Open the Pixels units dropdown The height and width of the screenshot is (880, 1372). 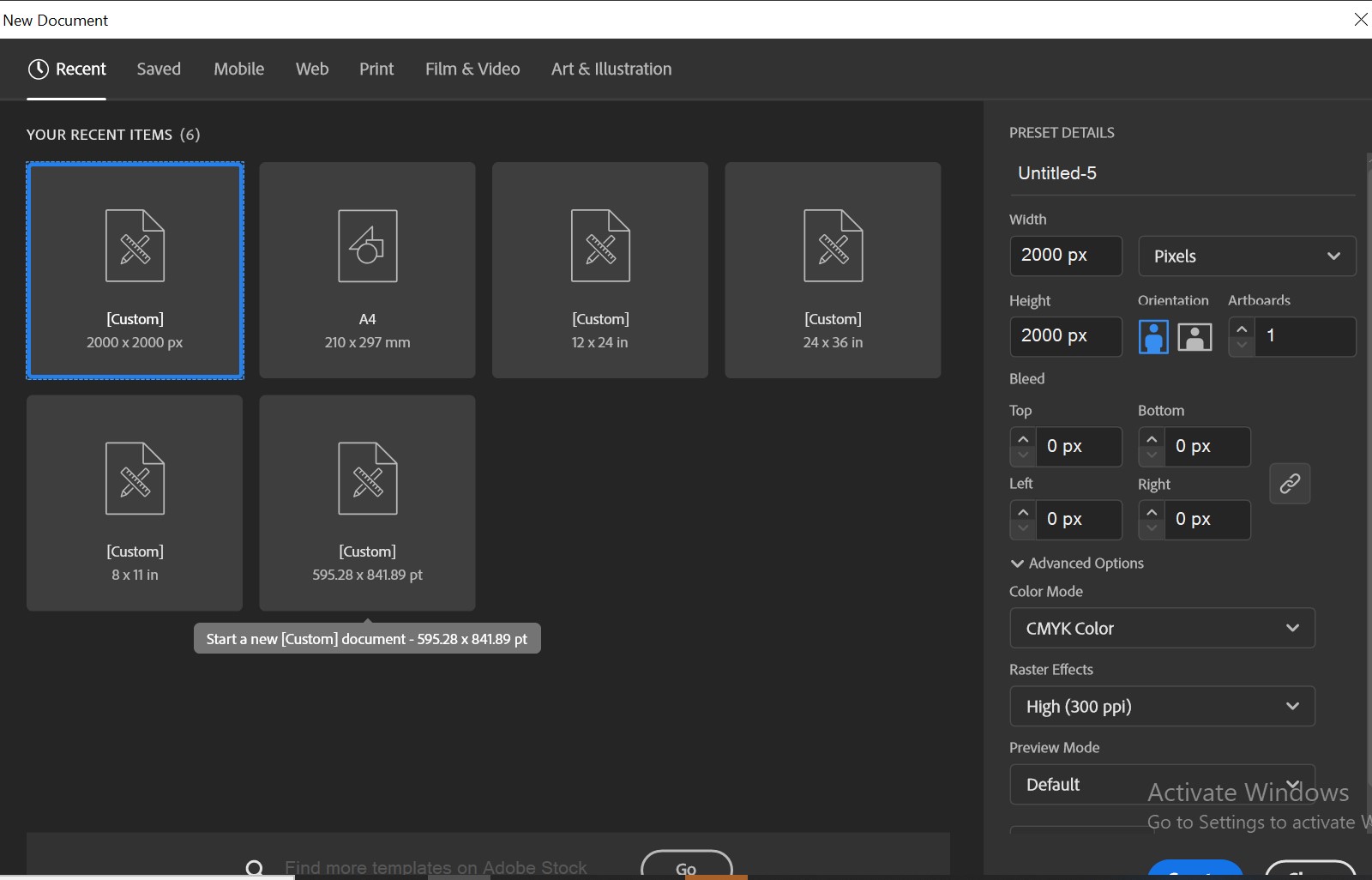[x=1247, y=256]
